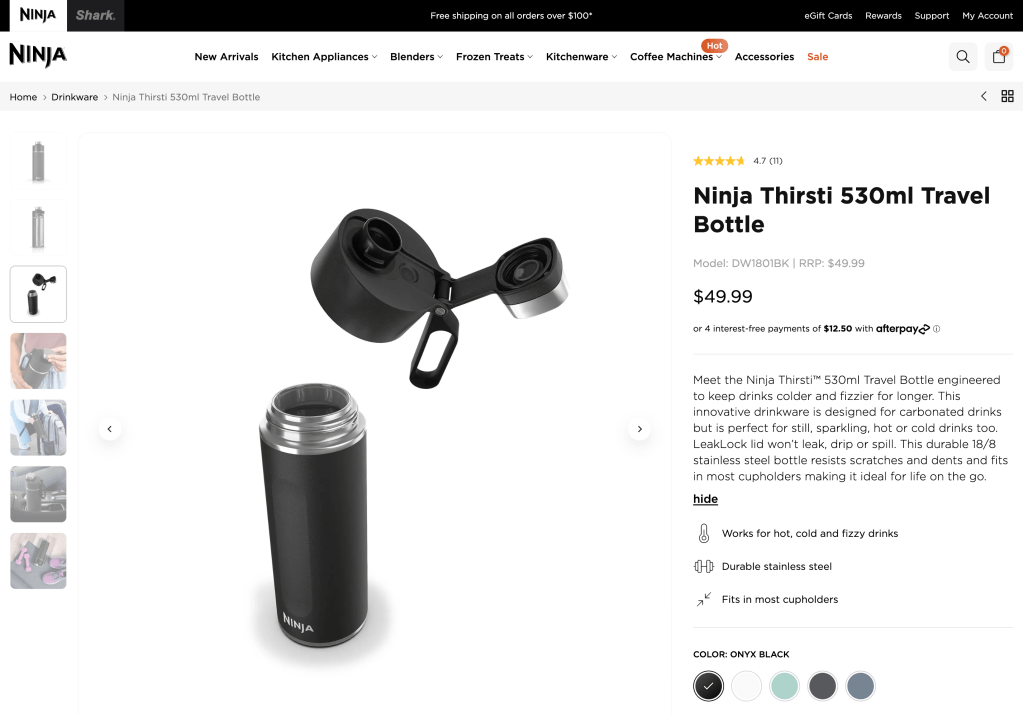Select the white color swatch
This screenshot has height=714, width=1023.
pyautogui.click(x=746, y=686)
